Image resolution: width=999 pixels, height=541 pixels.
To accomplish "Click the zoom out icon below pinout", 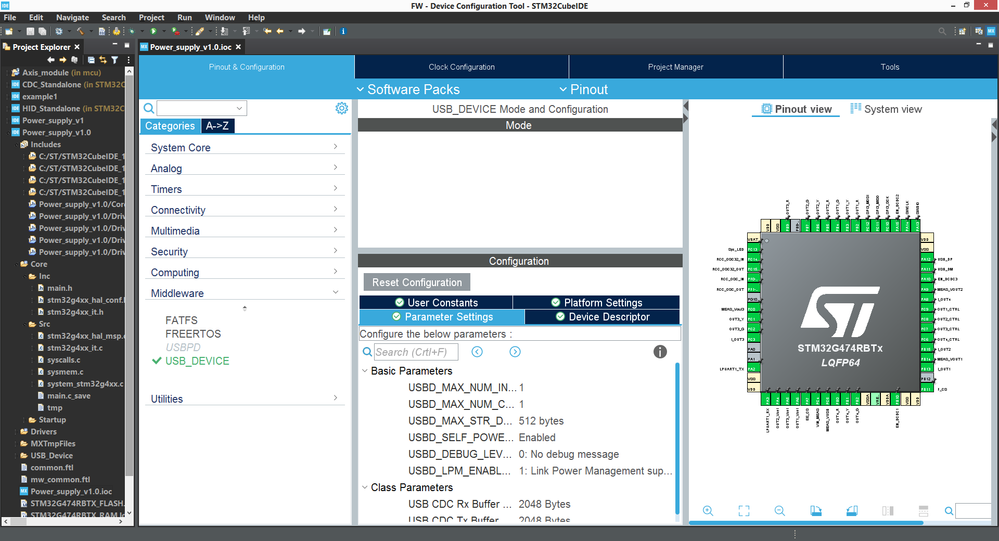I will 780,510.
